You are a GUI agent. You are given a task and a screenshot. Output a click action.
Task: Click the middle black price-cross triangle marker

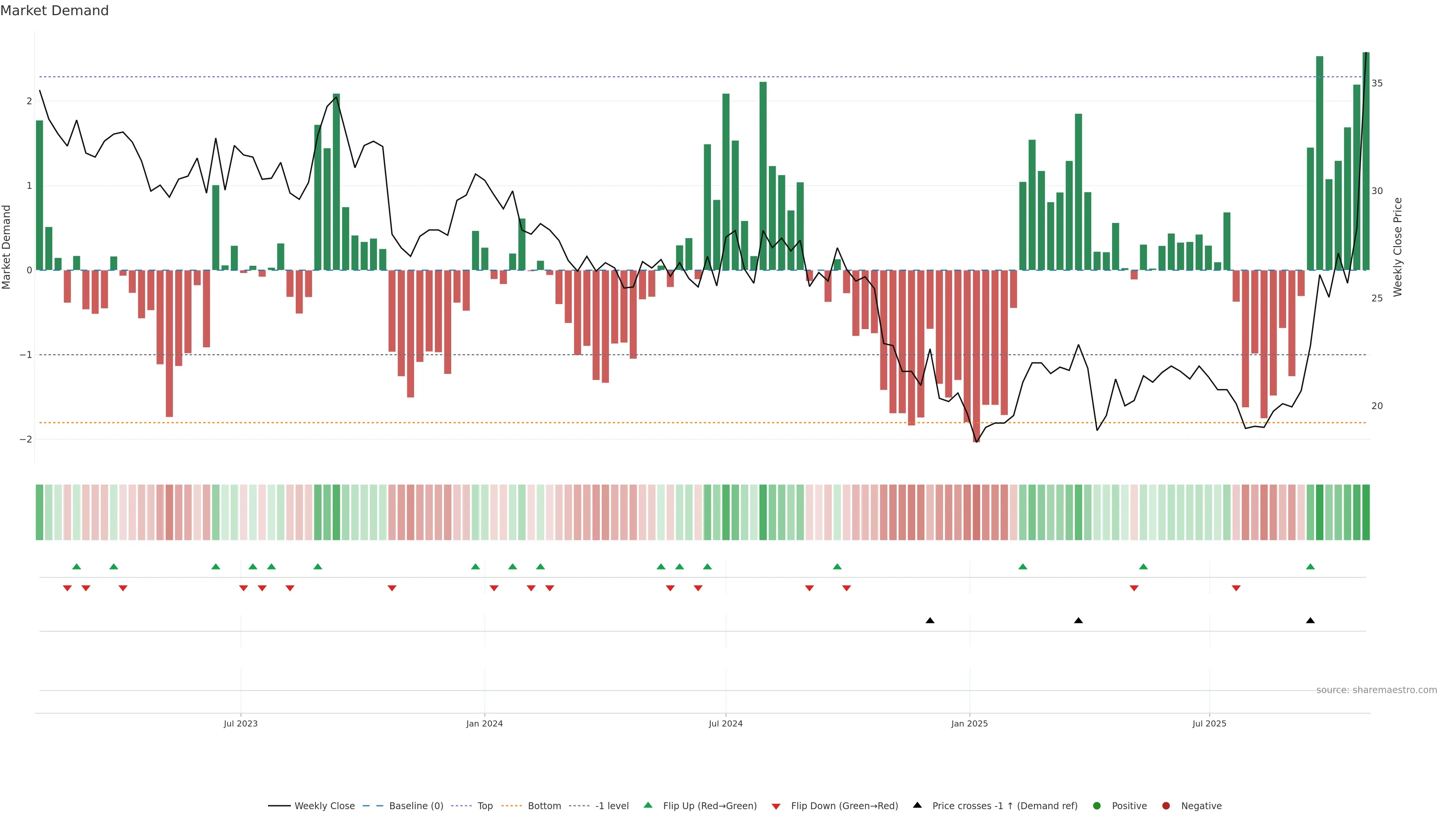tap(1078, 621)
